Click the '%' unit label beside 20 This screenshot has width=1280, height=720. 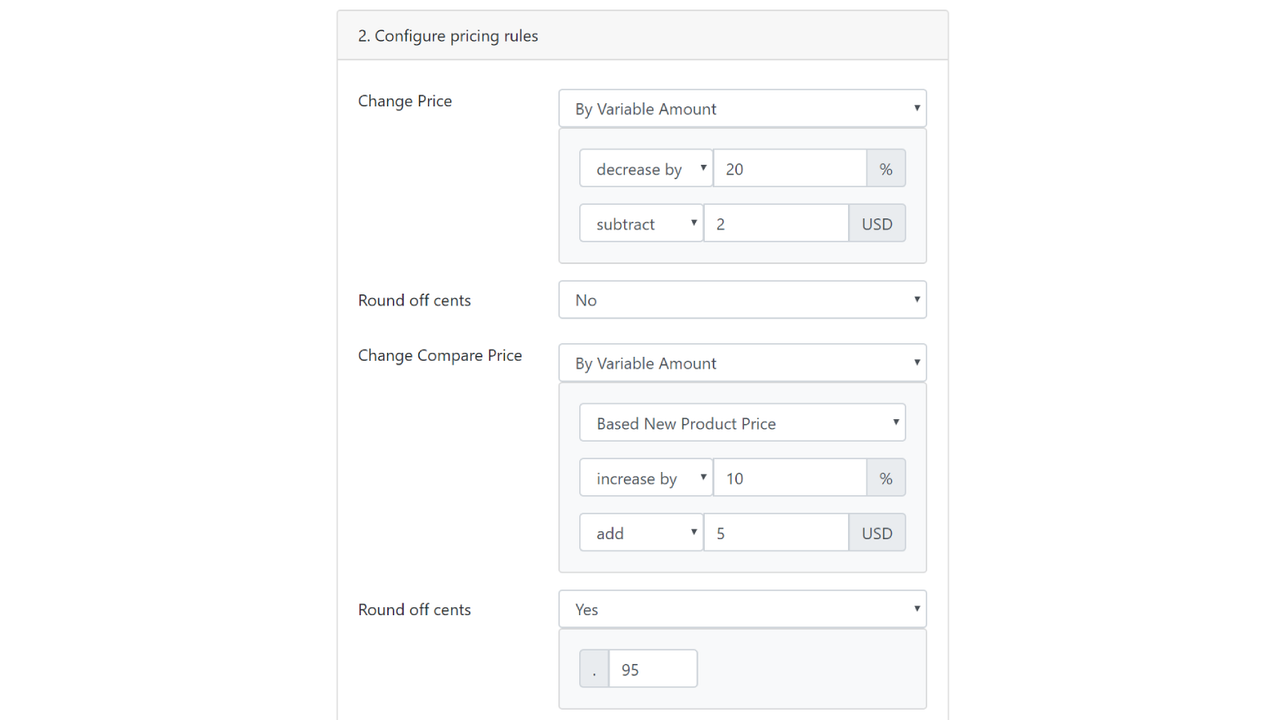pos(885,168)
